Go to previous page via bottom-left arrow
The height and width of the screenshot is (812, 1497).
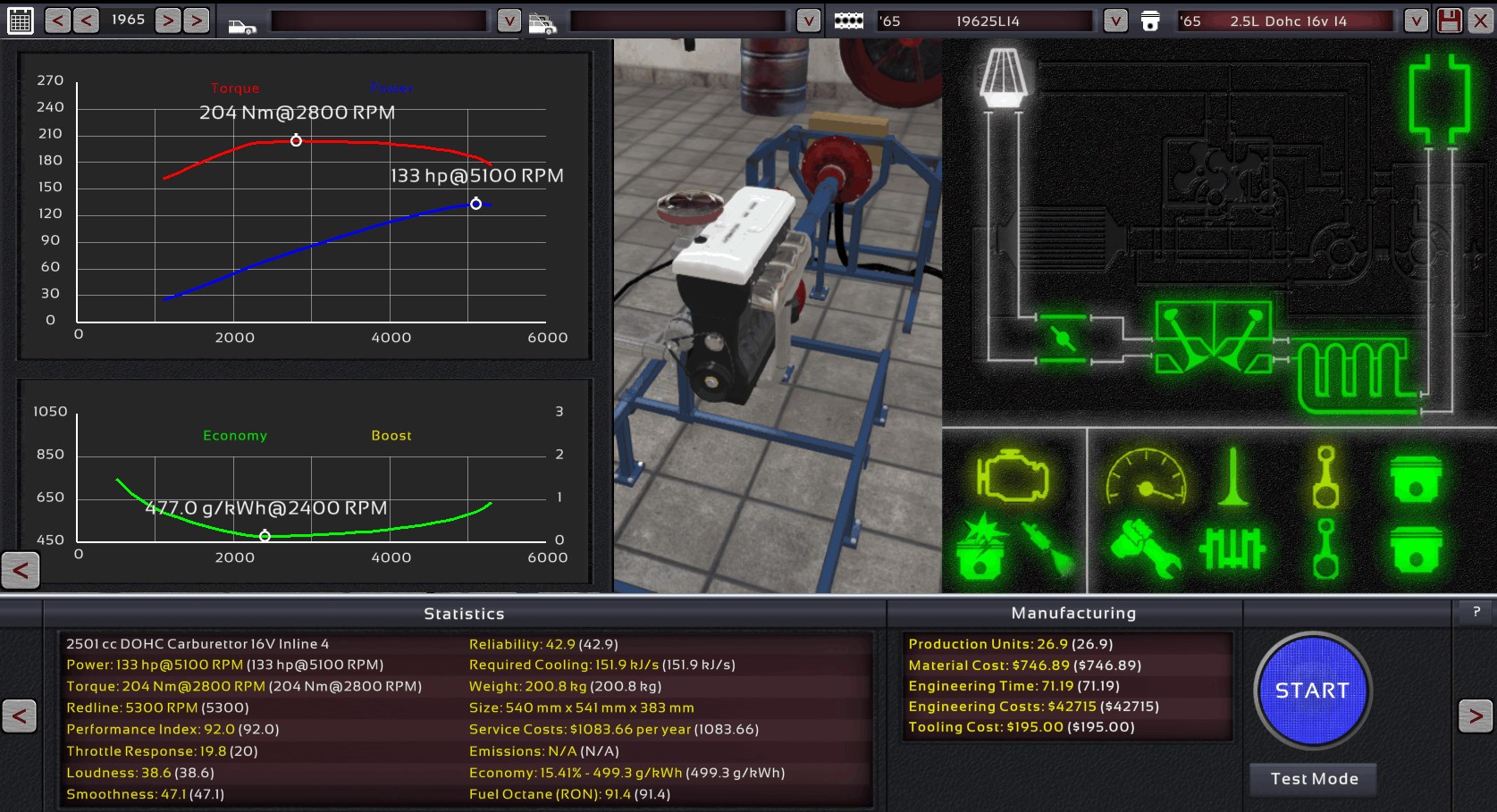pos(19,715)
